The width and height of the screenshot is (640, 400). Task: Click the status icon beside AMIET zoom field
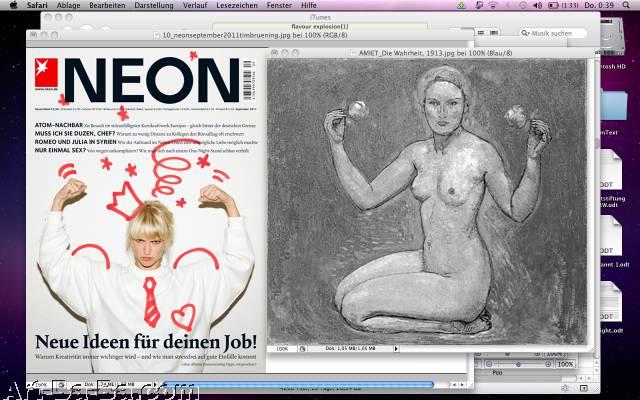click(x=302, y=349)
